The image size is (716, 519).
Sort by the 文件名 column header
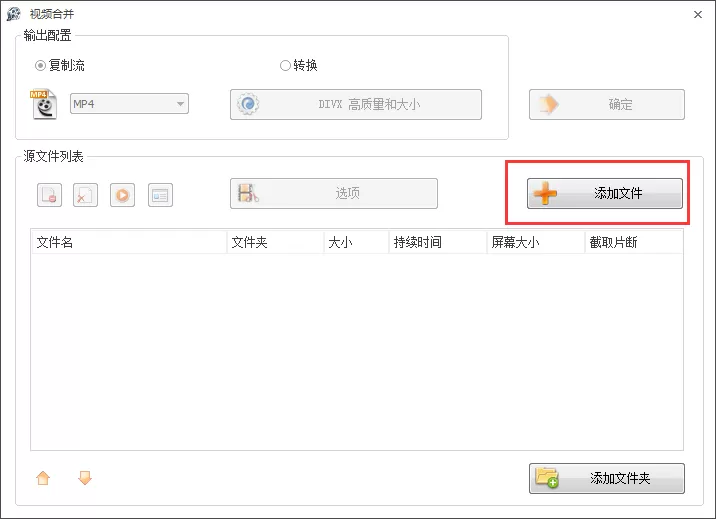tap(129, 242)
